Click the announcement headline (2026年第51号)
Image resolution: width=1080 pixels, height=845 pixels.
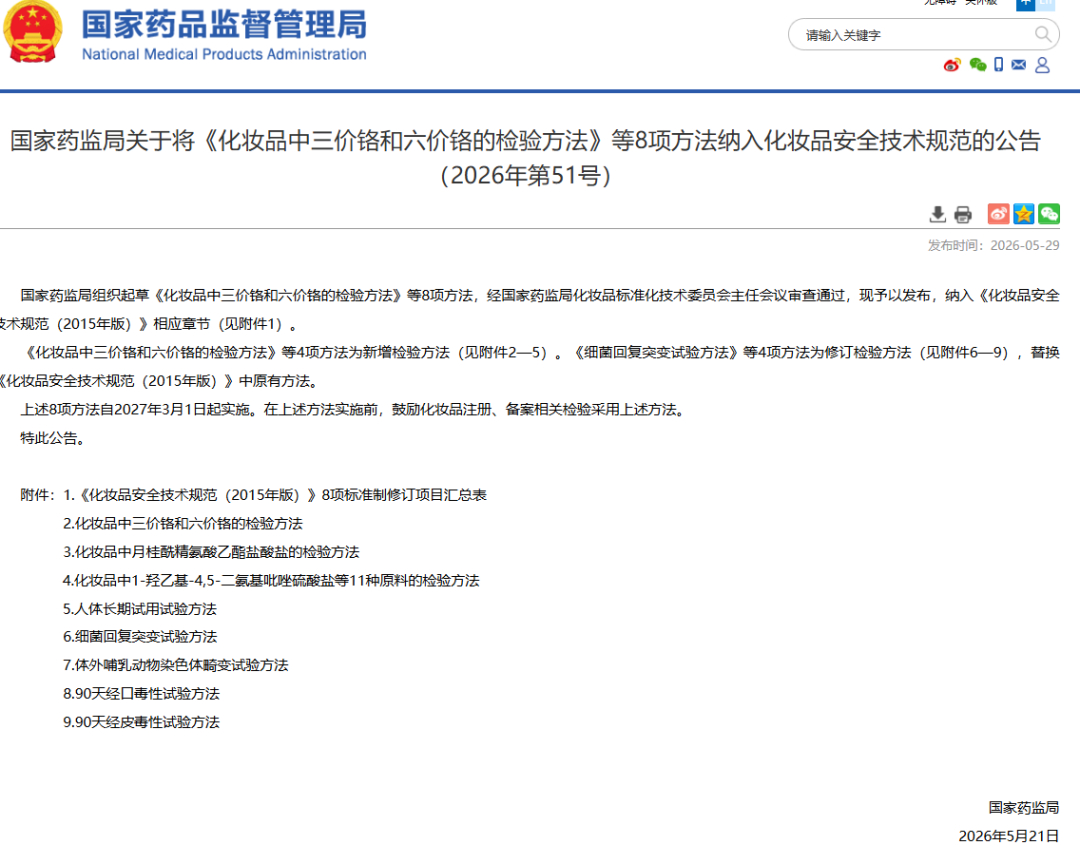coord(526,158)
